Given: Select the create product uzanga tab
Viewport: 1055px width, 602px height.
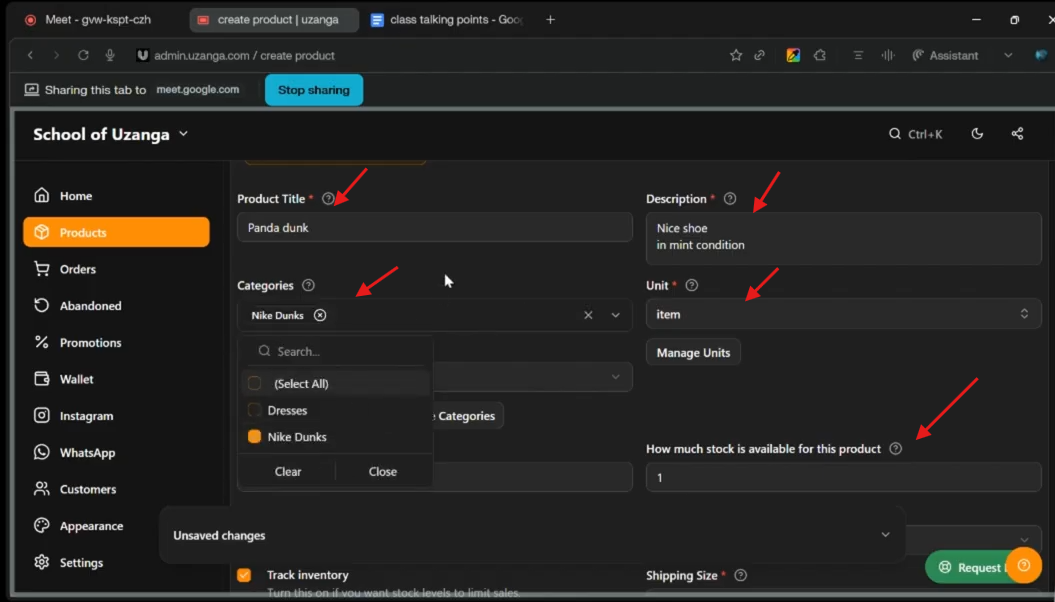Looking at the screenshot, I should click(273, 20).
